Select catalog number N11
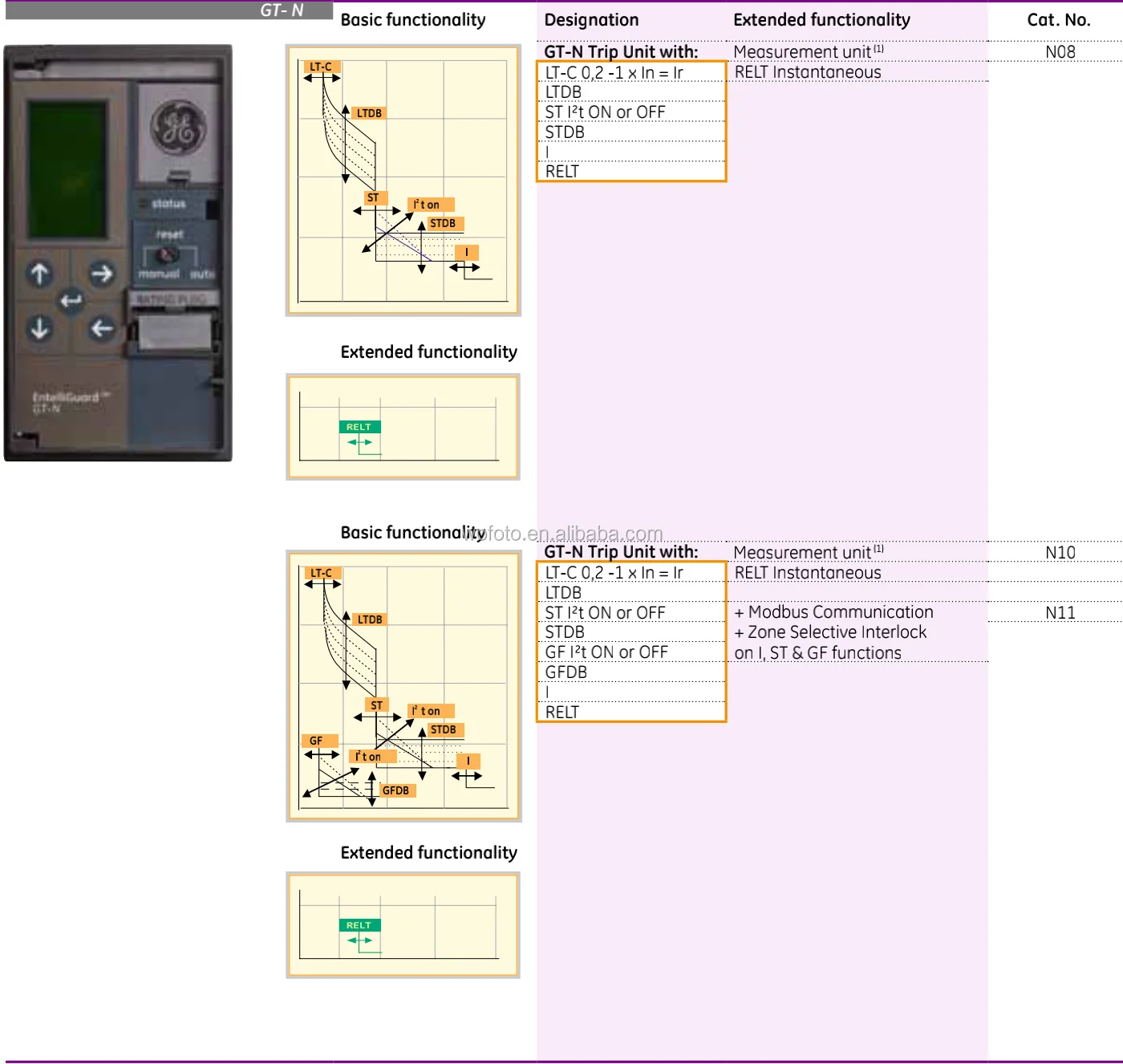 pos(1060,613)
